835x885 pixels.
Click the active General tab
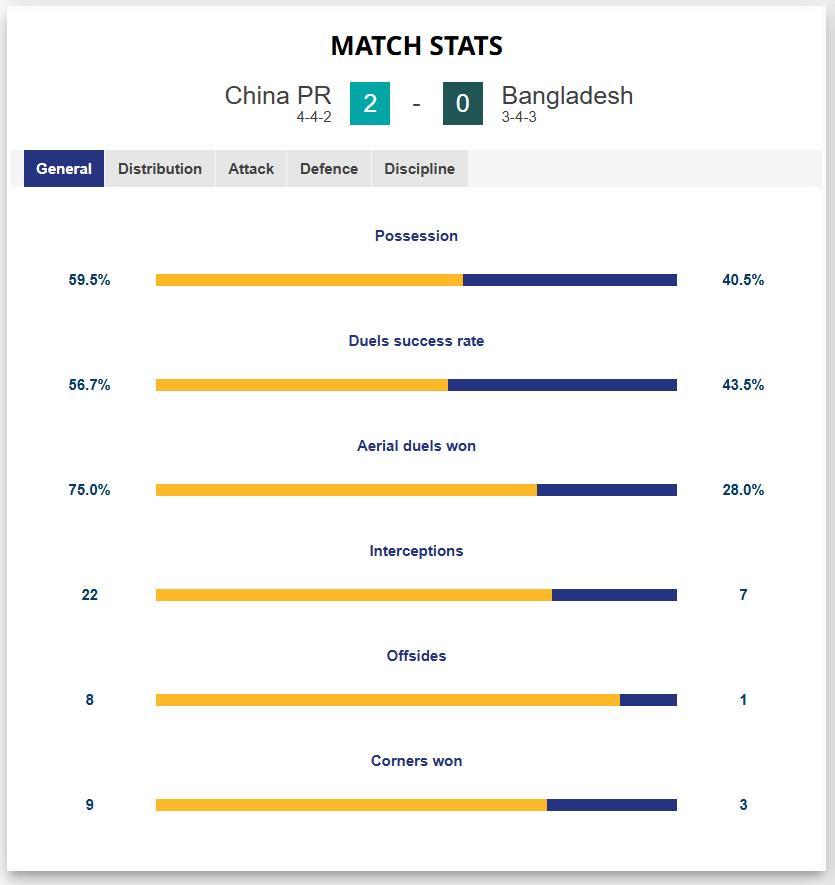tap(63, 168)
